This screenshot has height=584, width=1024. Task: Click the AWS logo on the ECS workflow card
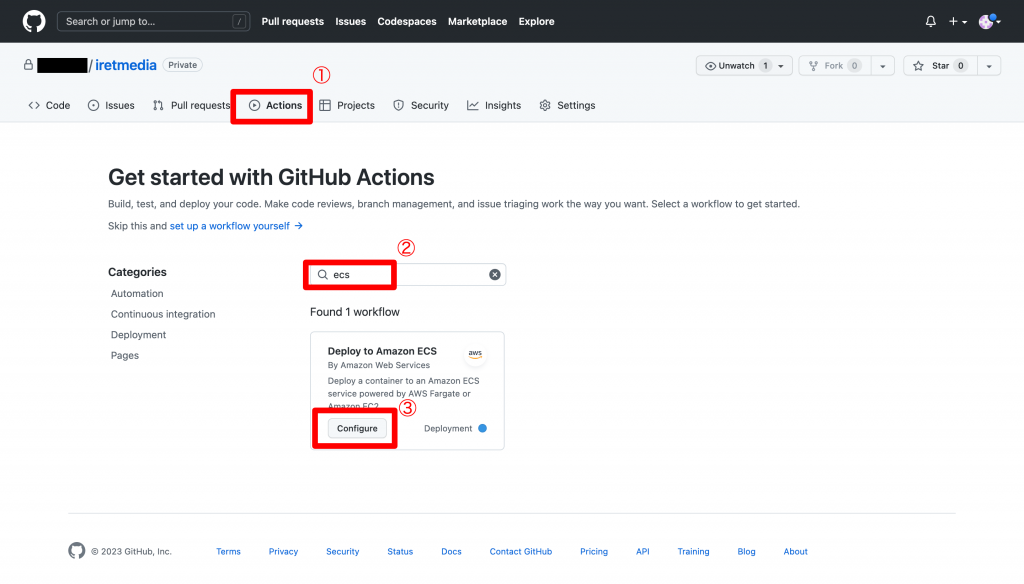(x=475, y=355)
